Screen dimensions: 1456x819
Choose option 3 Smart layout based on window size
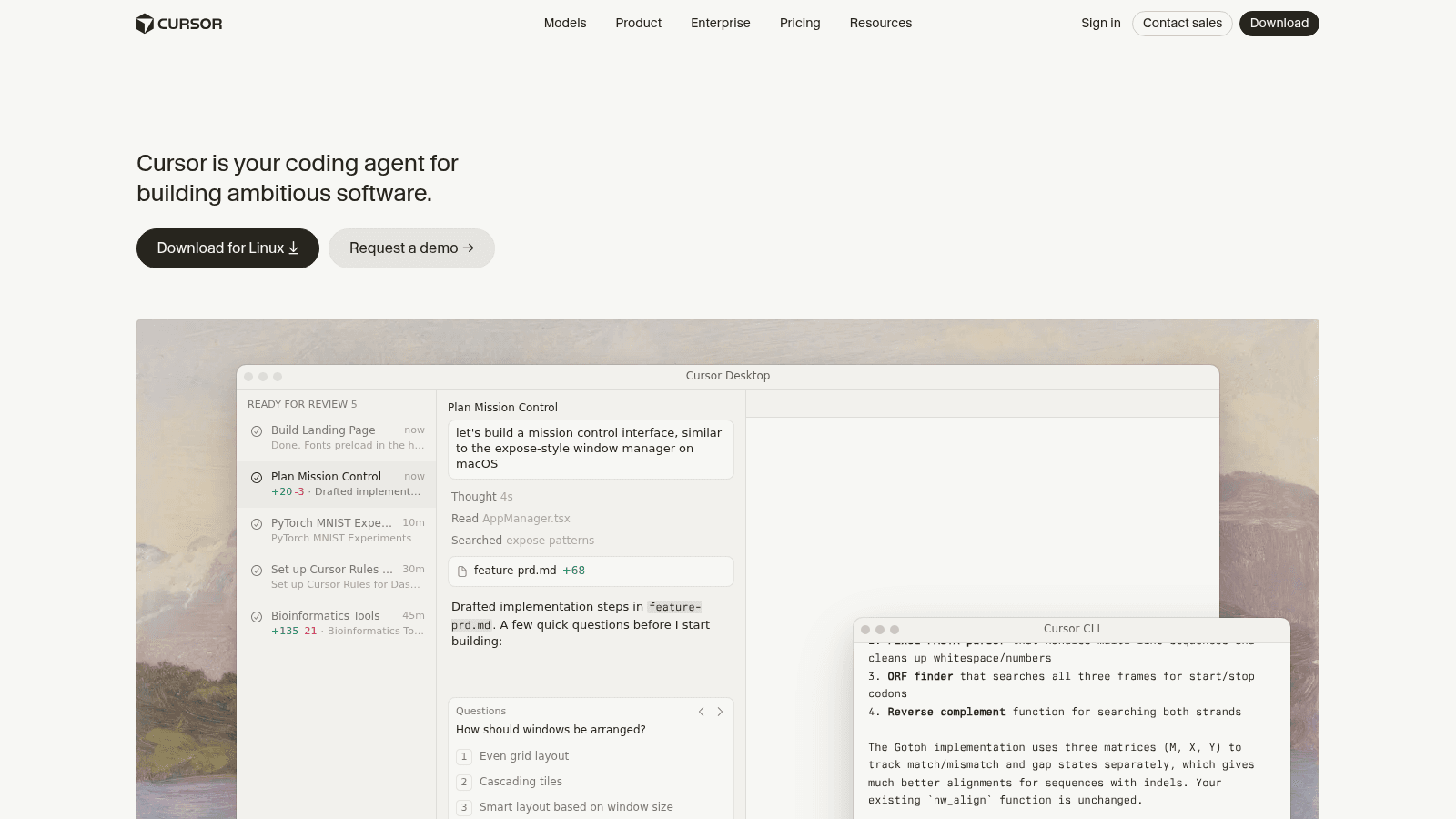(x=591, y=807)
